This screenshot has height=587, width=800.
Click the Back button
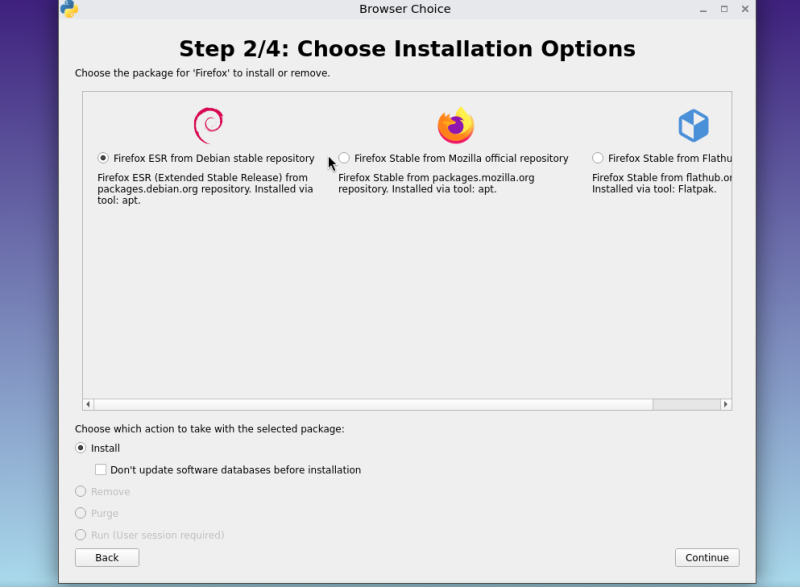coord(106,557)
